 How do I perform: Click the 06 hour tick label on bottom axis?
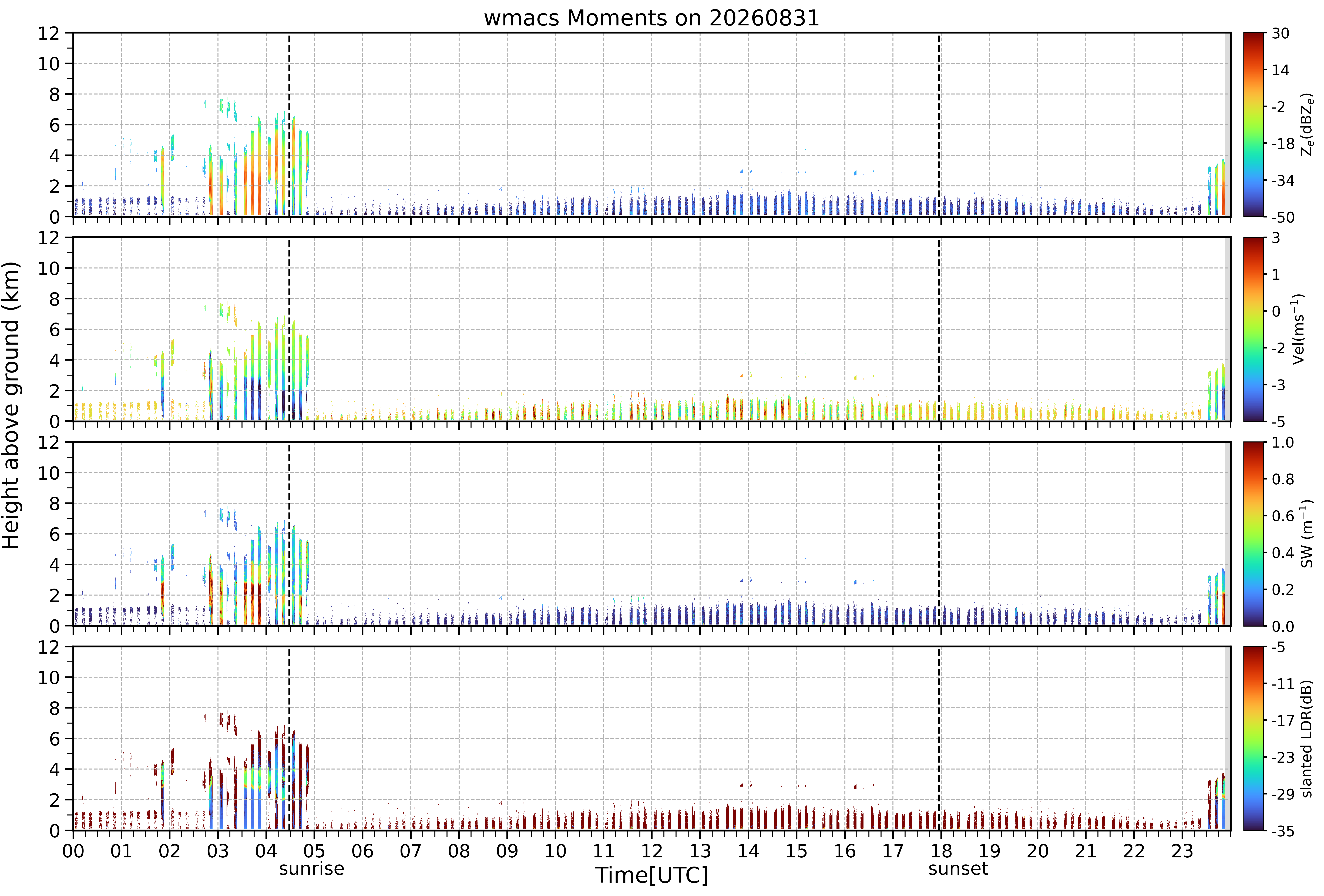coord(362,851)
